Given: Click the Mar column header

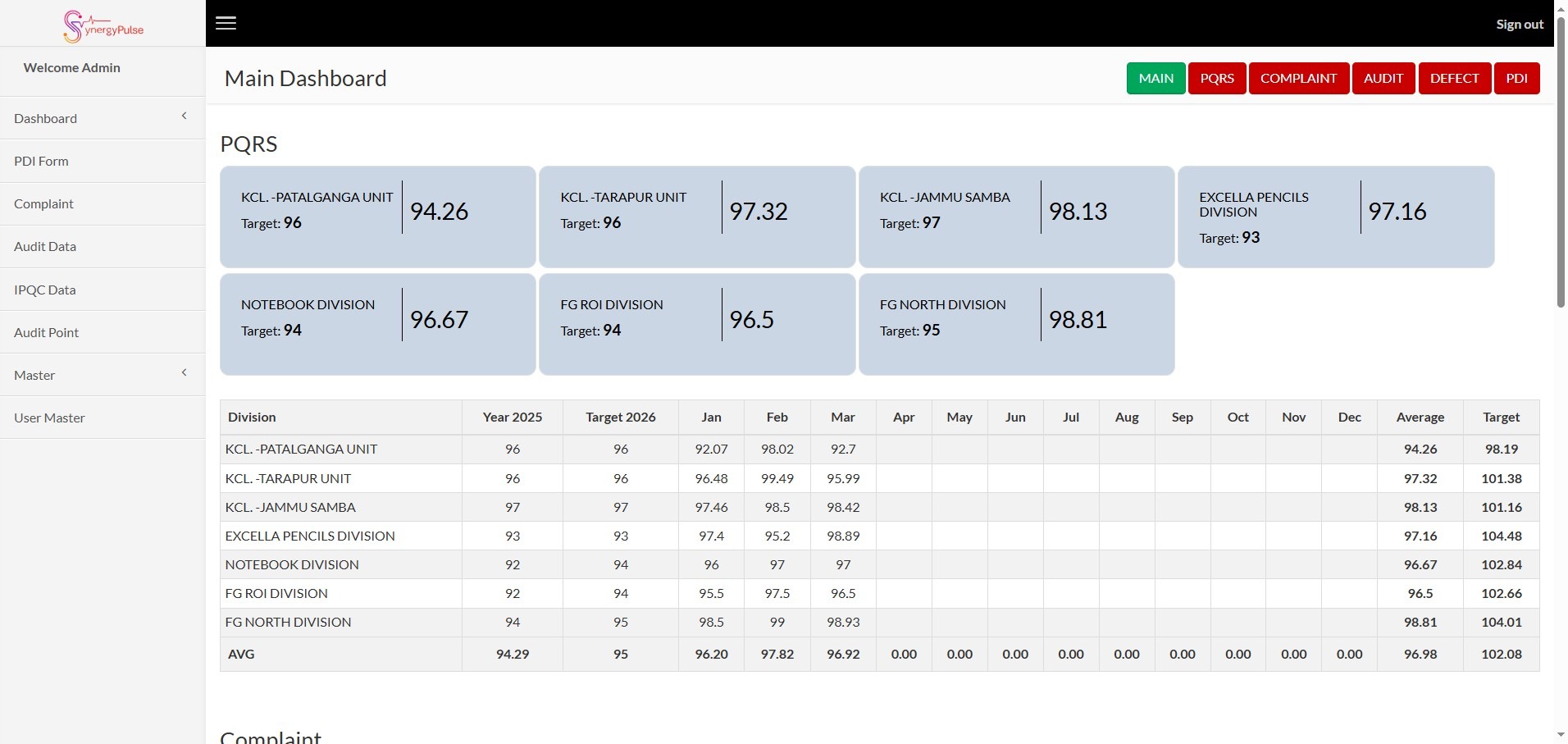Looking at the screenshot, I should tap(843, 417).
